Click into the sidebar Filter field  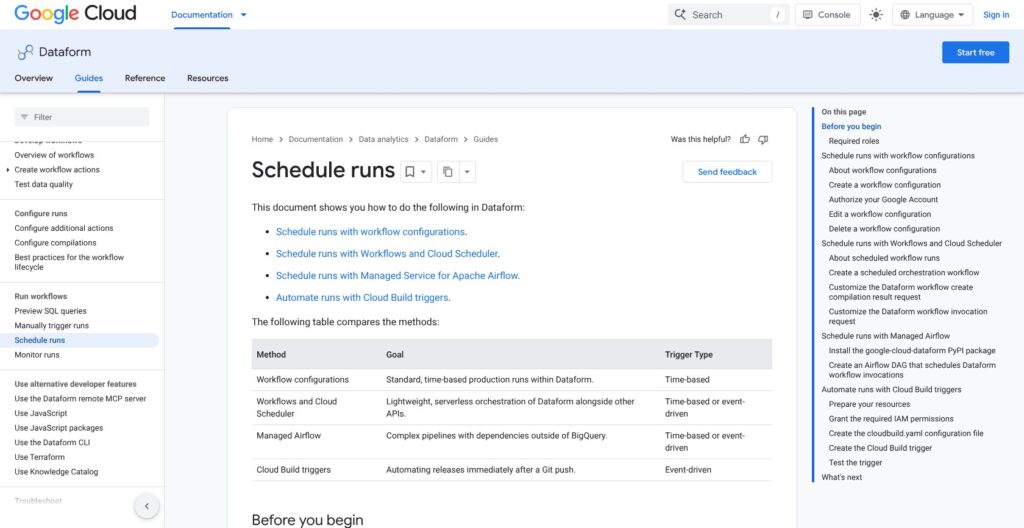click(82, 117)
